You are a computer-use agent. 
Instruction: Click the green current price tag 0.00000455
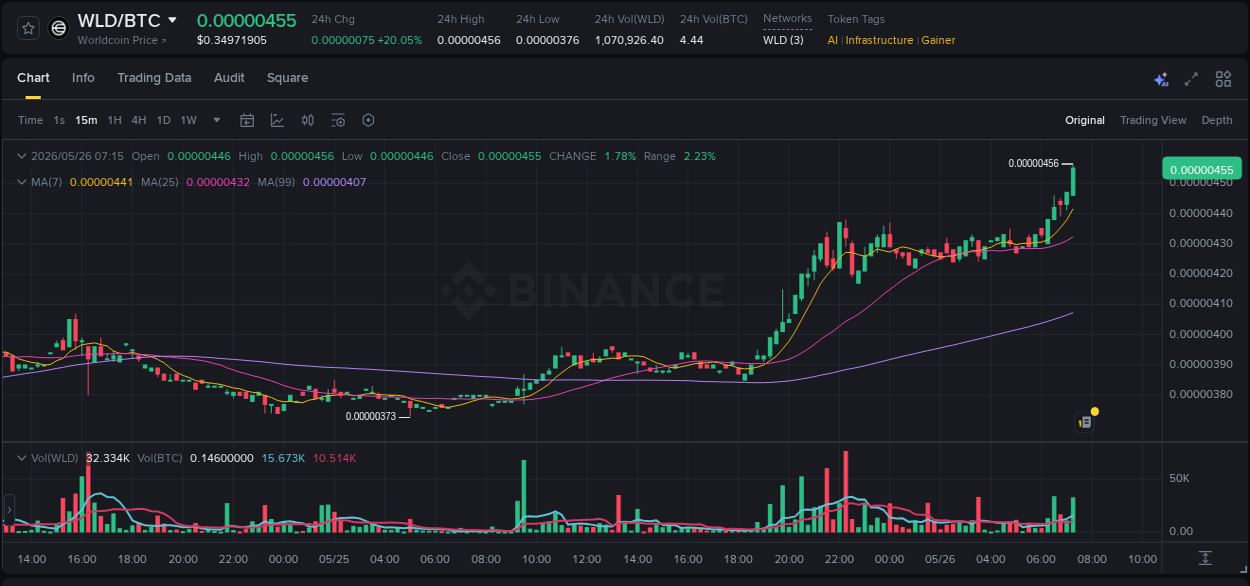(x=1201, y=169)
